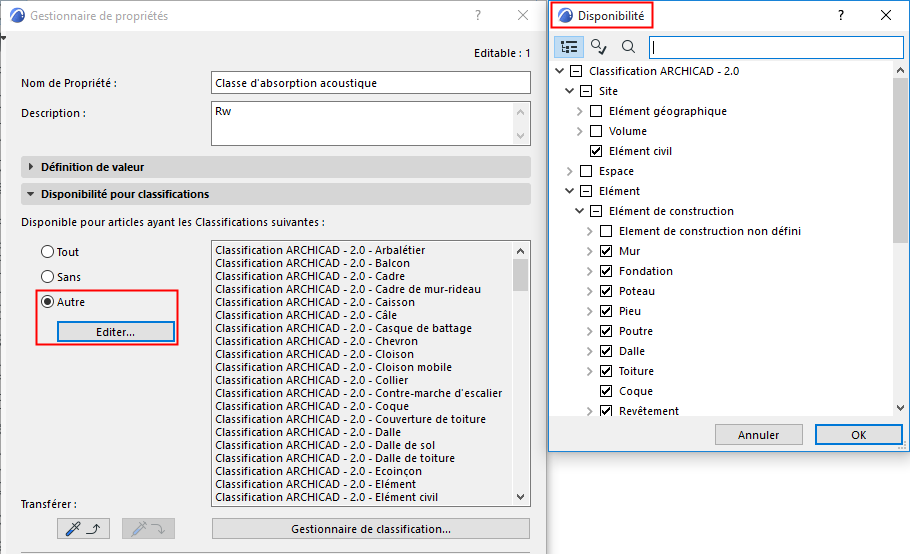Click the inject properties syringe button
The height and width of the screenshot is (554, 910).
(x=148, y=528)
